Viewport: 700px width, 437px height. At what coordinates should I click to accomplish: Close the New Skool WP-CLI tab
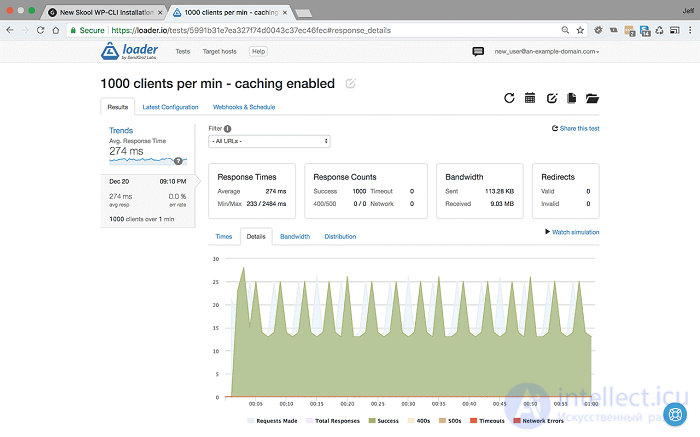tap(160, 12)
